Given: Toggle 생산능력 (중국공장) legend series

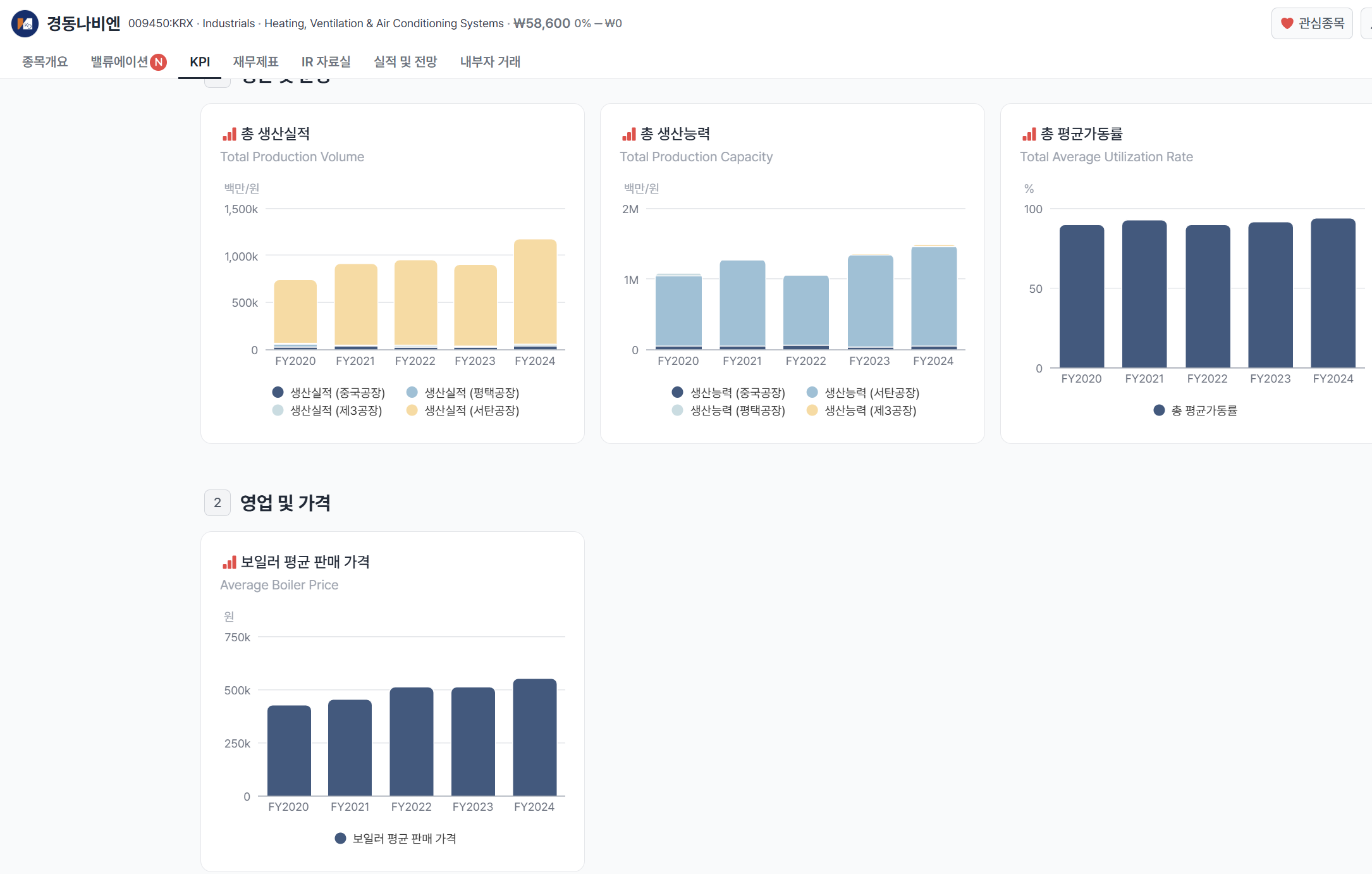Looking at the screenshot, I should pos(728,393).
